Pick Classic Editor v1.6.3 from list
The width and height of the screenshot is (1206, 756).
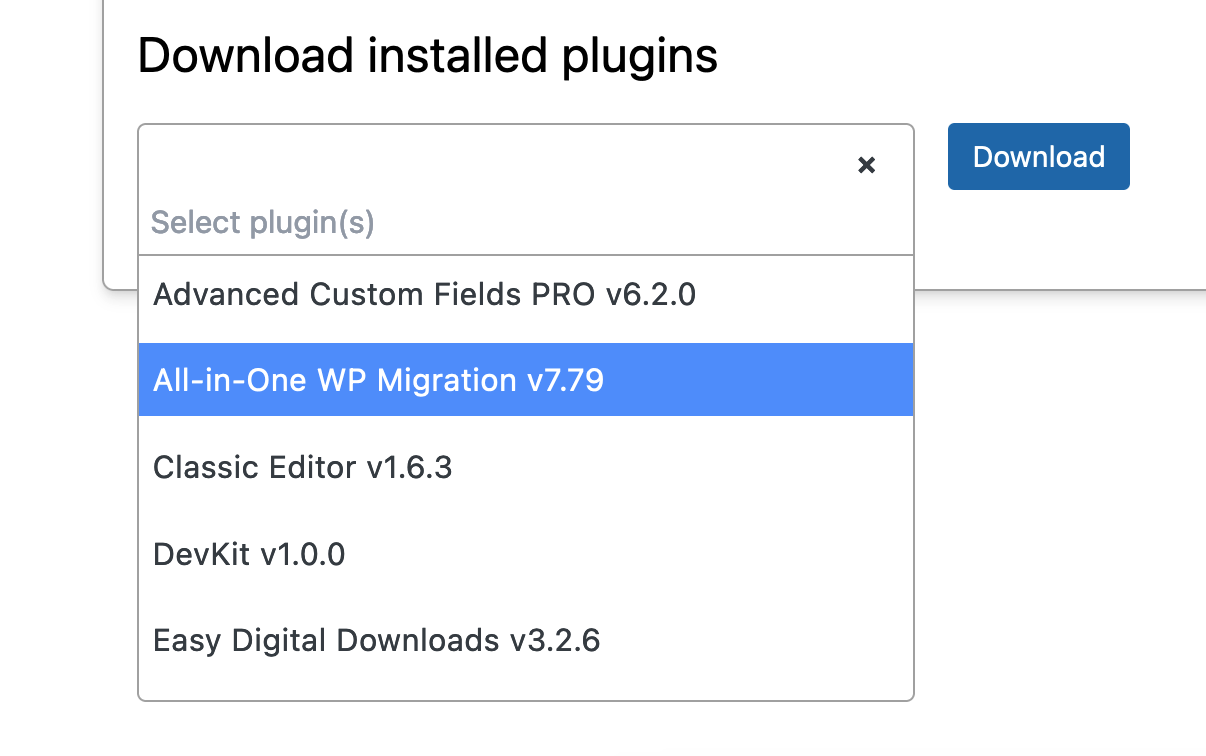click(526, 467)
